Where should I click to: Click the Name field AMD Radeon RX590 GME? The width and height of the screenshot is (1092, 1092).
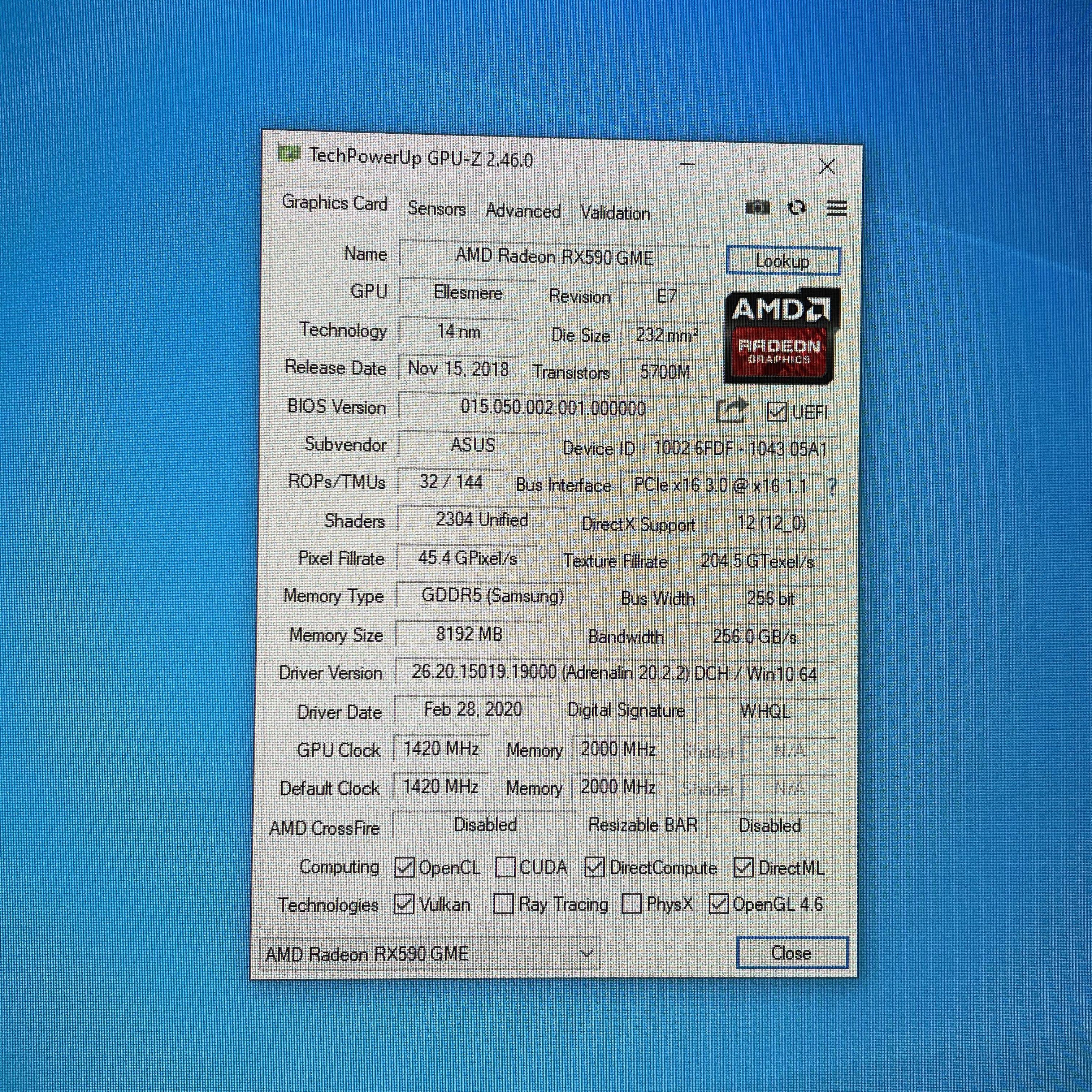pyautogui.click(x=554, y=257)
